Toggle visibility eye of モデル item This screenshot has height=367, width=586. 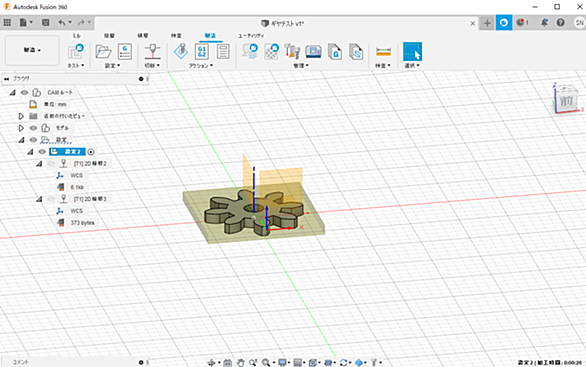[x=33, y=128]
